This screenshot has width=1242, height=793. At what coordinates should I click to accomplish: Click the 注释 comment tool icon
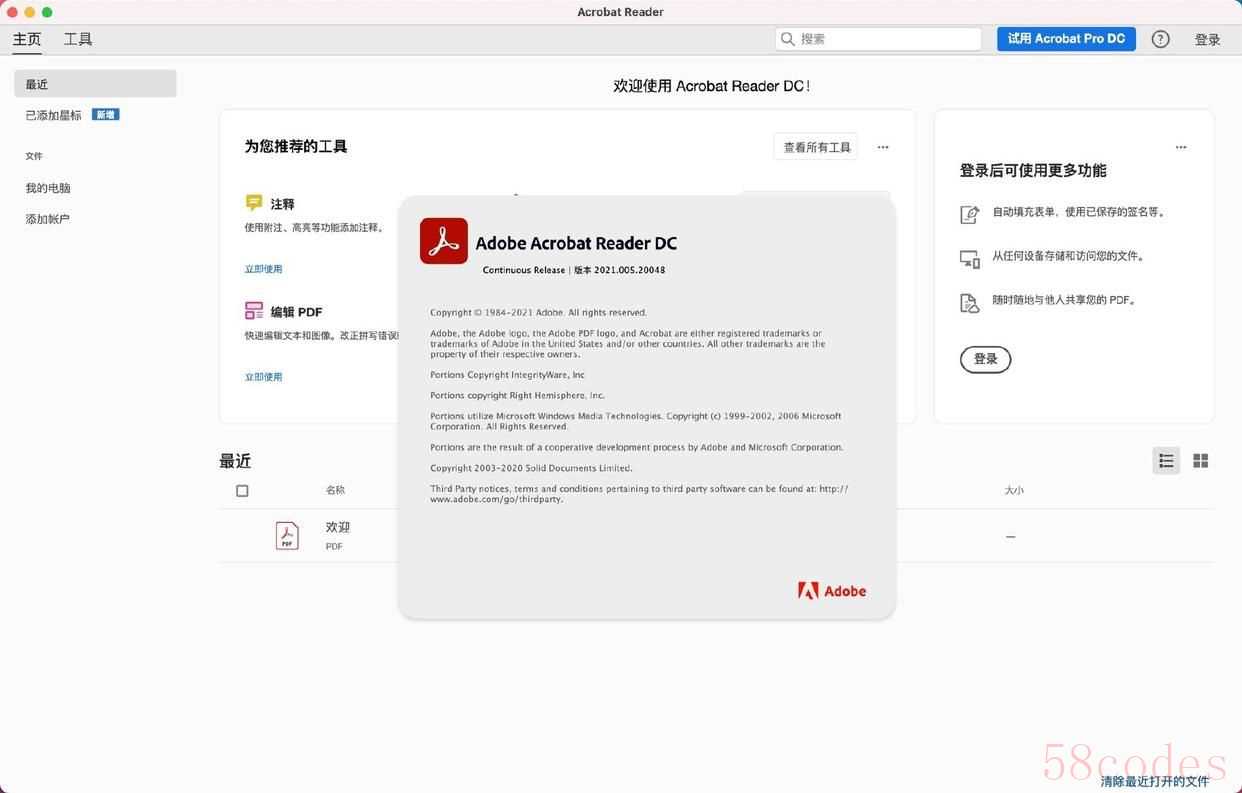coord(254,203)
